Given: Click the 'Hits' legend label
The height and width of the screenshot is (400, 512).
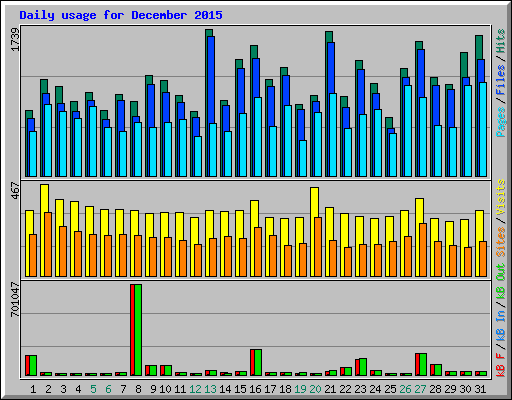Looking at the screenshot, I should coord(501,41).
